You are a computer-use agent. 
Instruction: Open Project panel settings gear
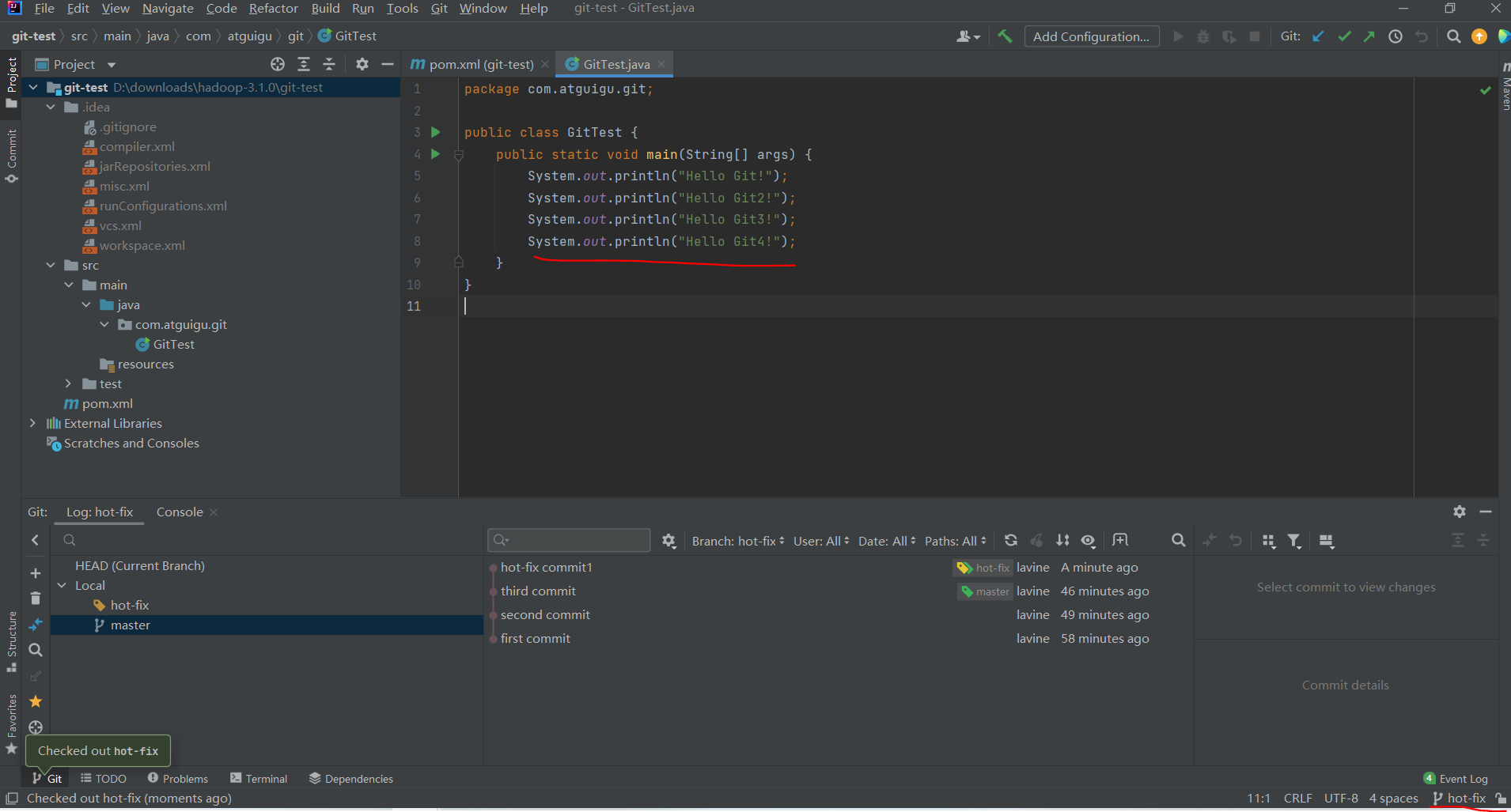(362, 64)
